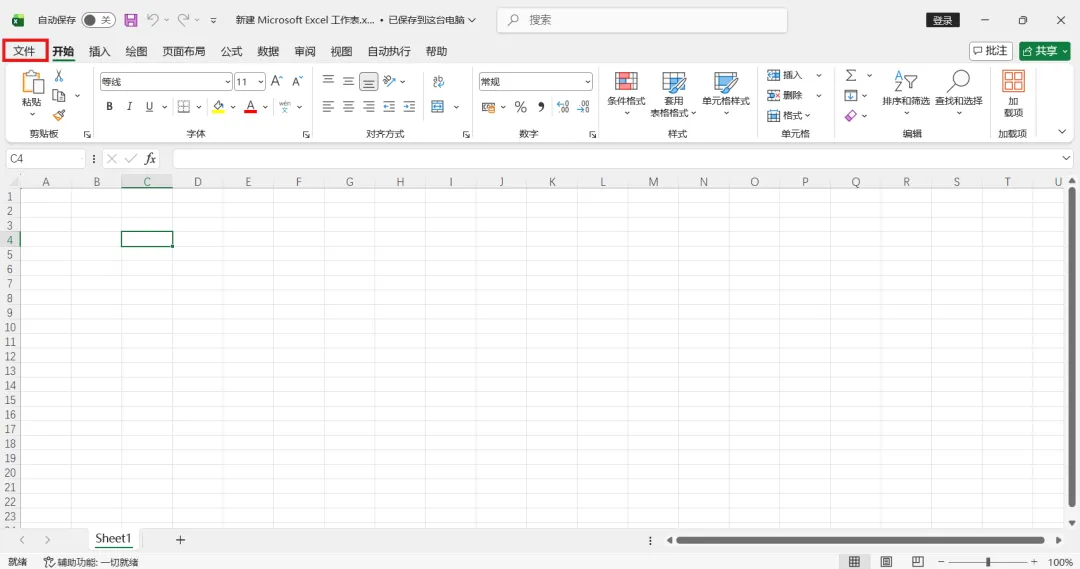
Task: Open the Format (格式) cells dropdown
Action: tap(789, 115)
